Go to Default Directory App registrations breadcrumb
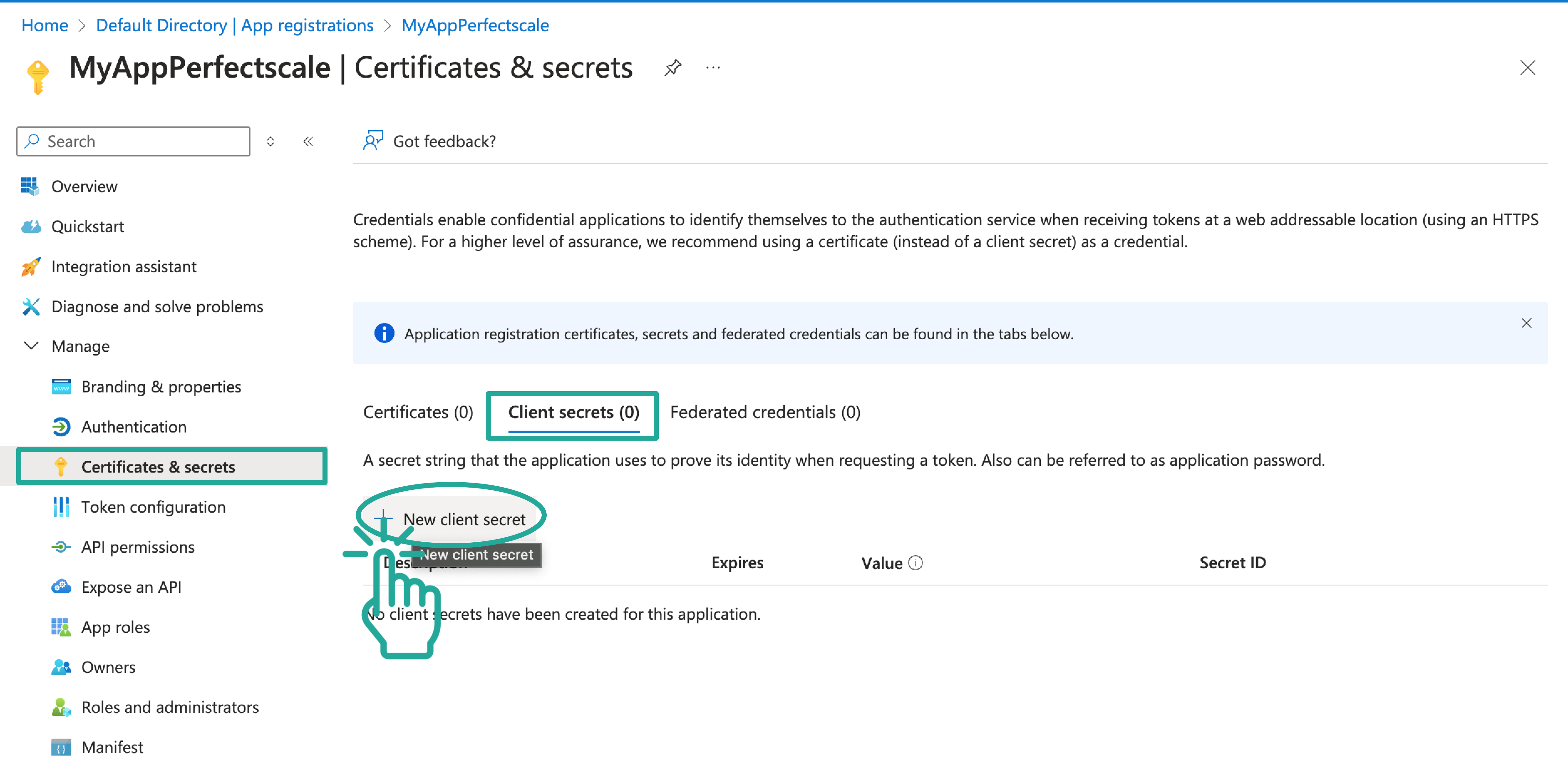This screenshot has width=1568, height=773. (234, 25)
